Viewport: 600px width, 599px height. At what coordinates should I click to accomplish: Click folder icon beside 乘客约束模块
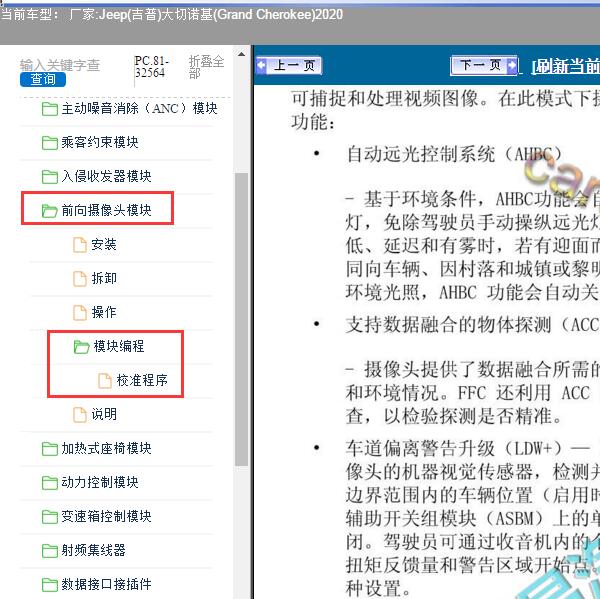click(50, 143)
